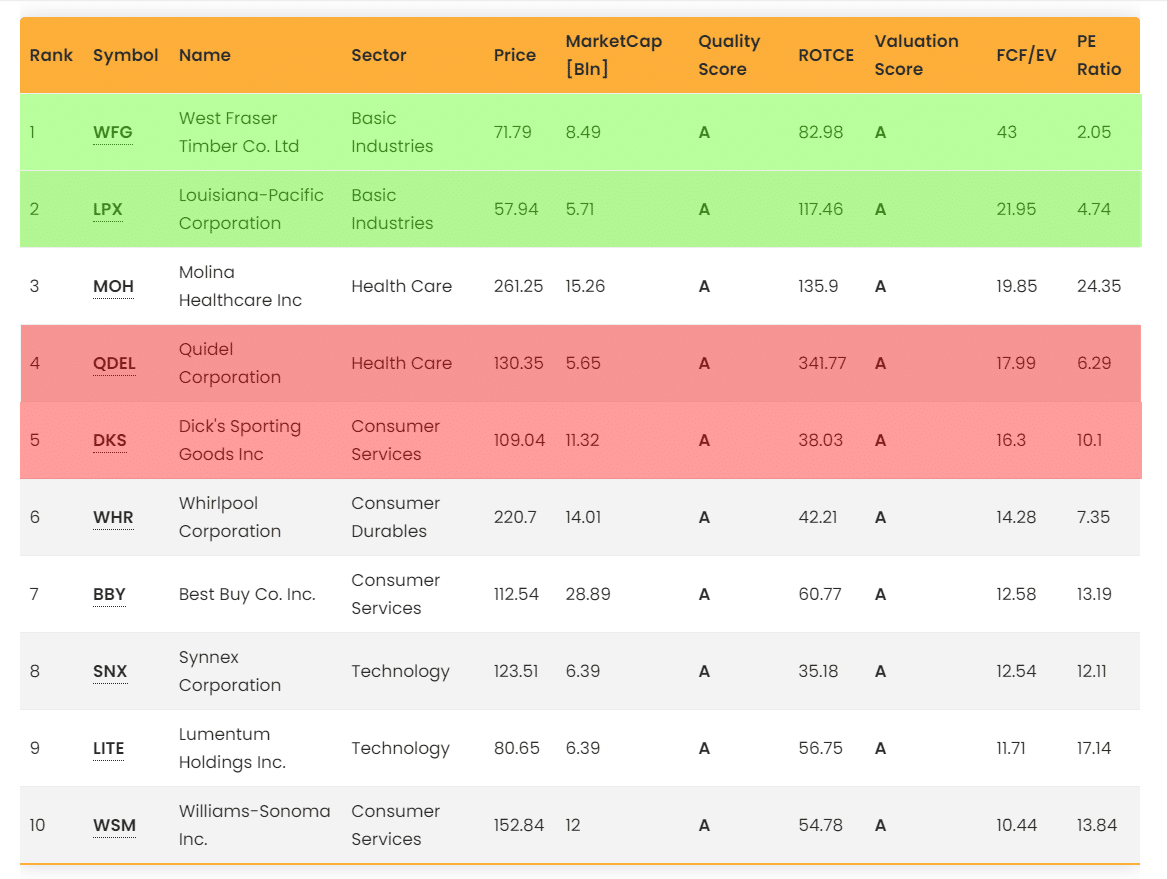The width and height of the screenshot is (1167, 879).
Task: Sort the table by ROTCE column
Action: click(826, 55)
